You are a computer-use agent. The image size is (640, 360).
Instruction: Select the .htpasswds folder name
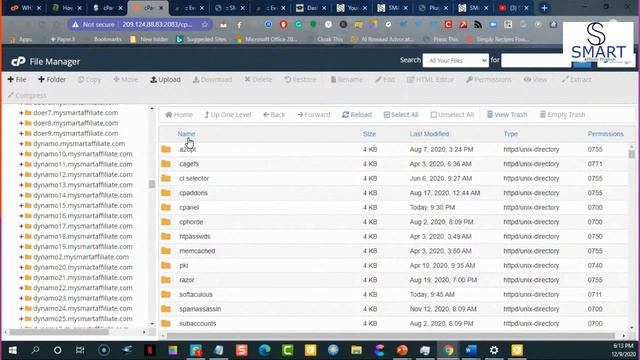point(195,236)
